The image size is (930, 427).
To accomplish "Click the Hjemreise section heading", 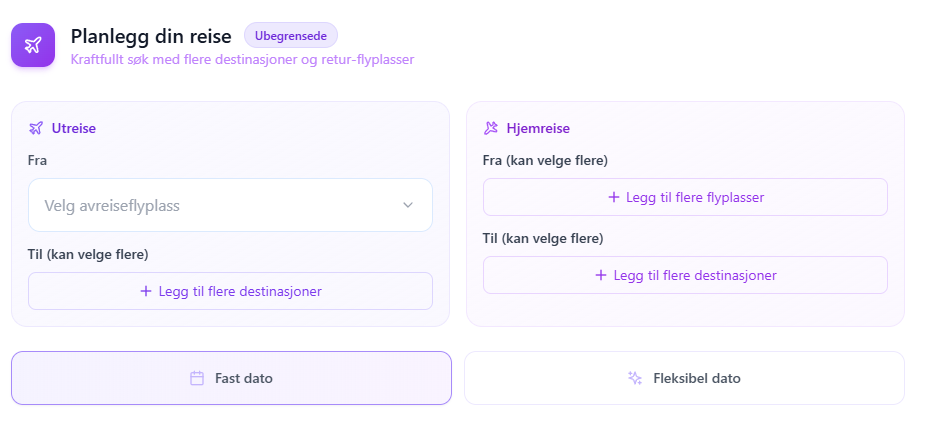I will pyautogui.click(x=538, y=128).
